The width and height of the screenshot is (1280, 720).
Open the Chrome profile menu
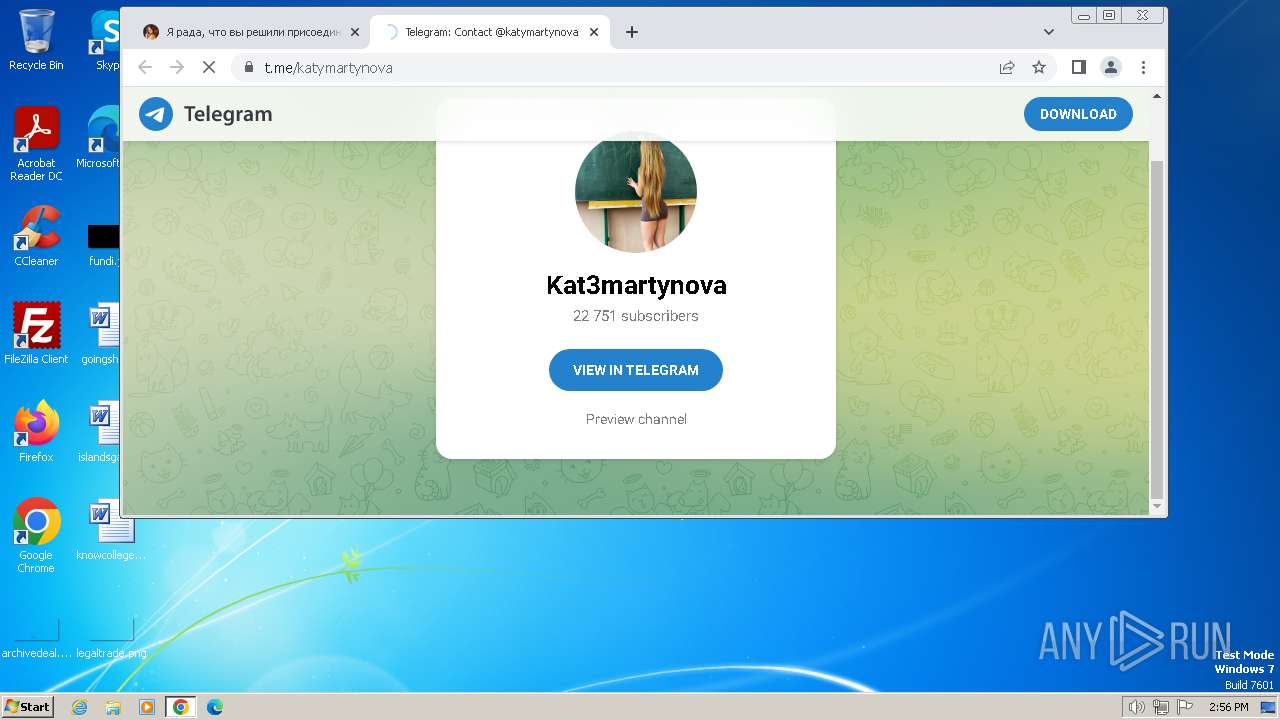(1111, 67)
